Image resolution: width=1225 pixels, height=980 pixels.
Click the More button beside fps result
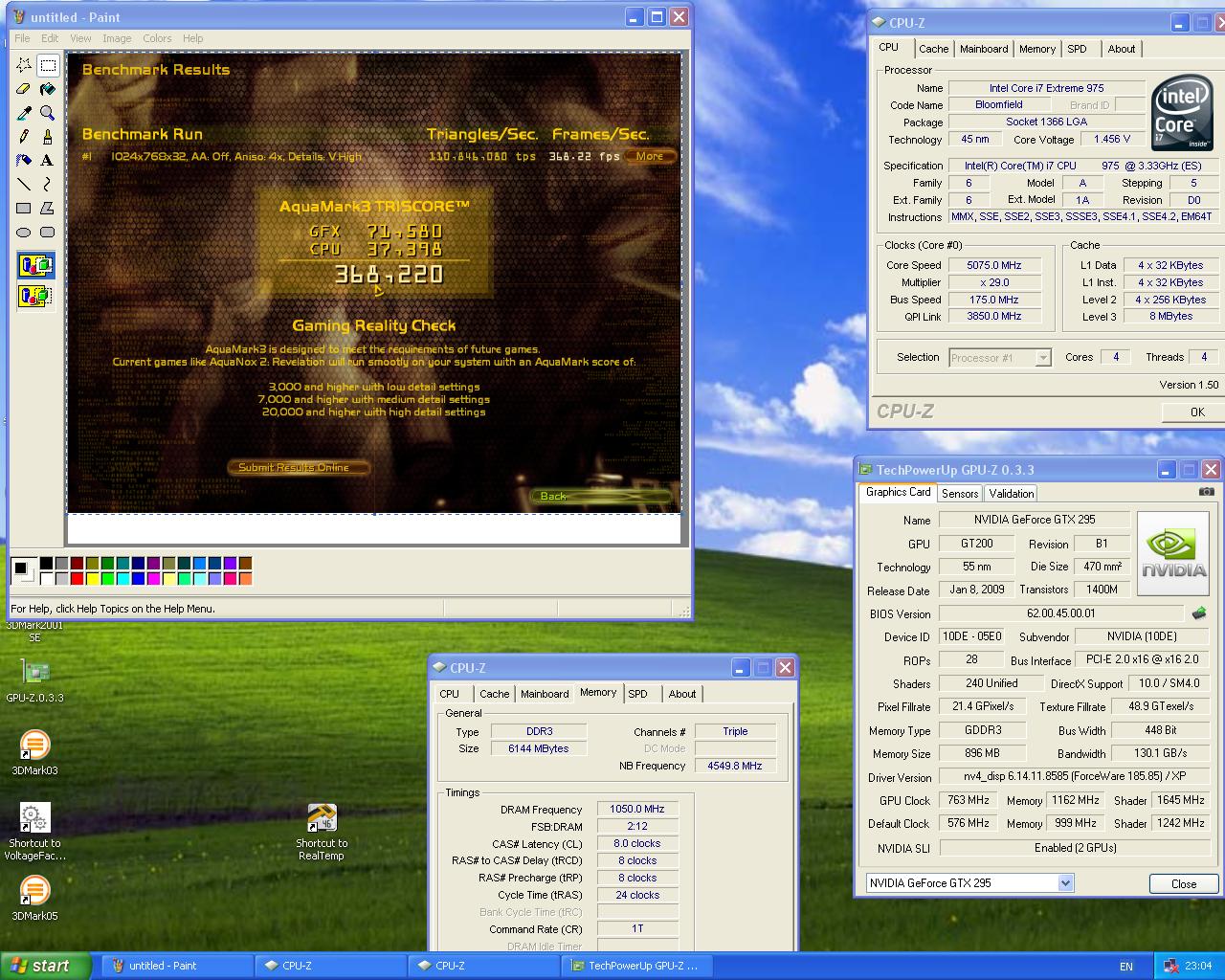pos(650,156)
